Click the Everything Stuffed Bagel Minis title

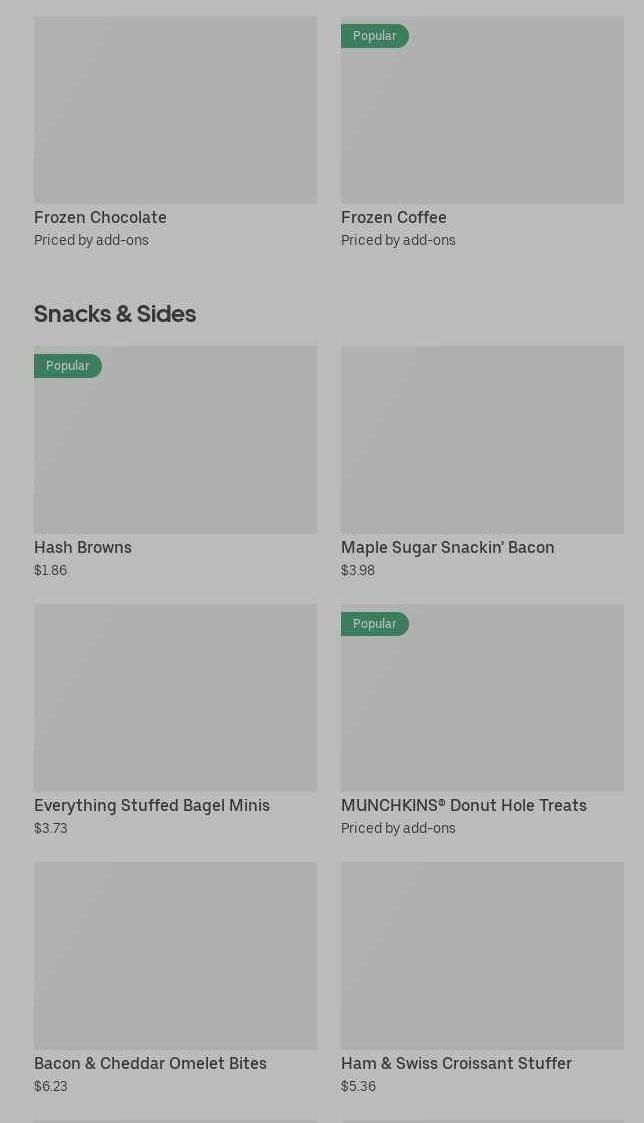pos(152,805)
